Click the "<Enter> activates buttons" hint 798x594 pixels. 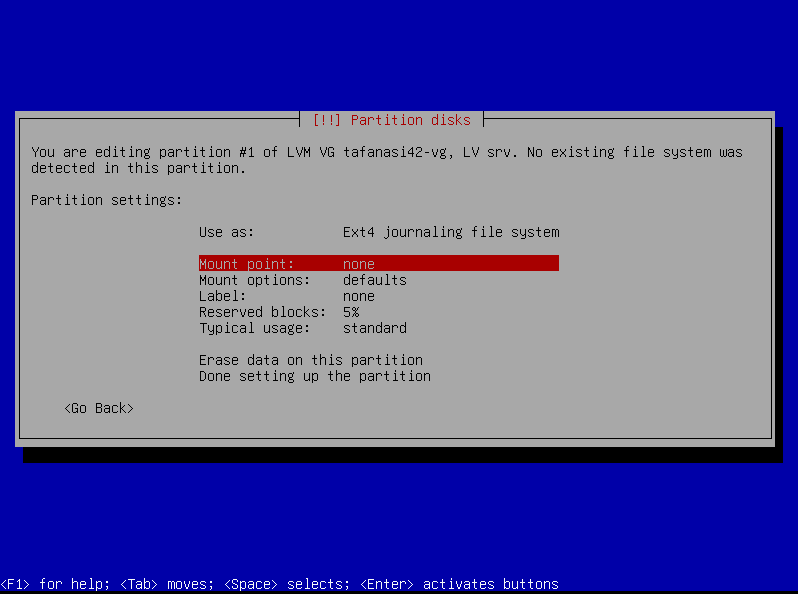pos(458,584)
